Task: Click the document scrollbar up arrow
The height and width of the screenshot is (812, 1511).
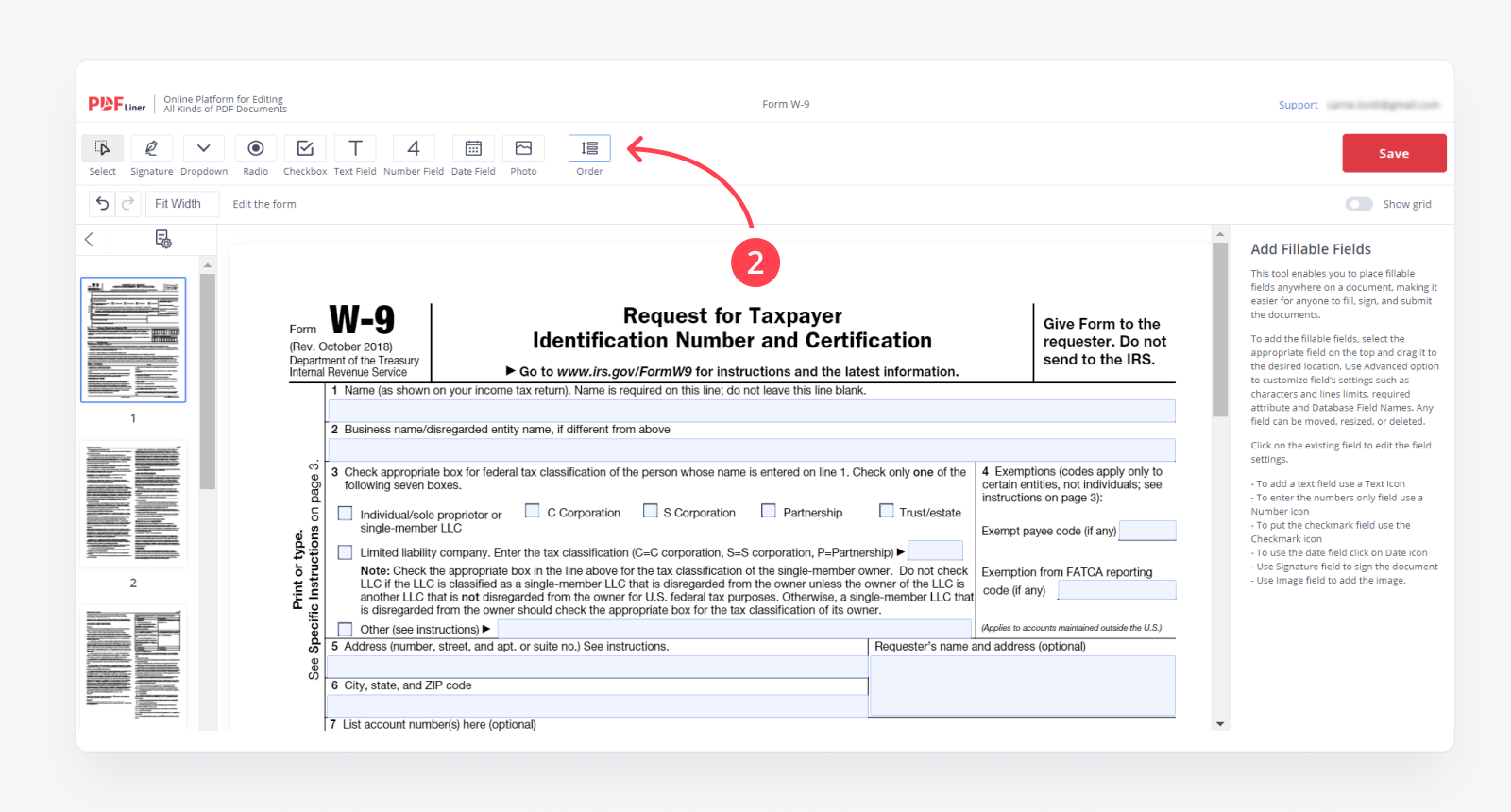Action: (x=1220, y=234)
